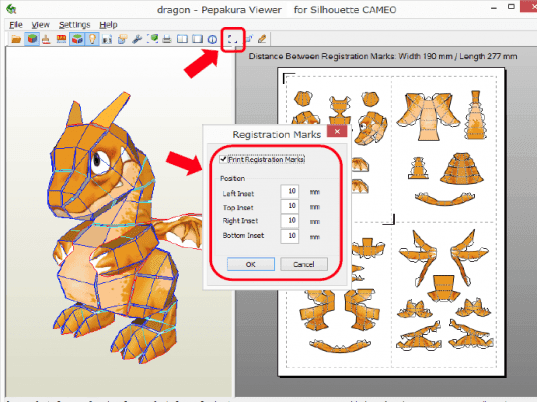This screenshot has height=402, width=537.
Task: Click the red counter display icon
Action: click(x=61, y=39)
